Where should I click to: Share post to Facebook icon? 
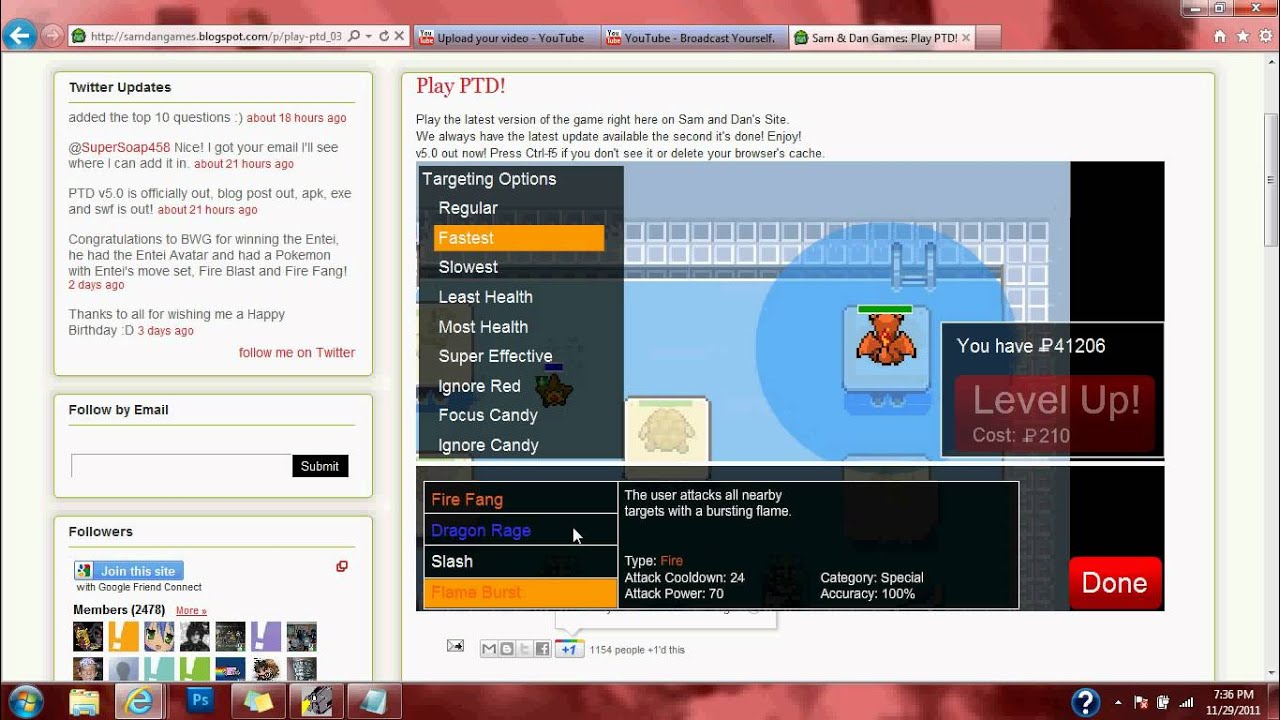[x=542, y=649]
